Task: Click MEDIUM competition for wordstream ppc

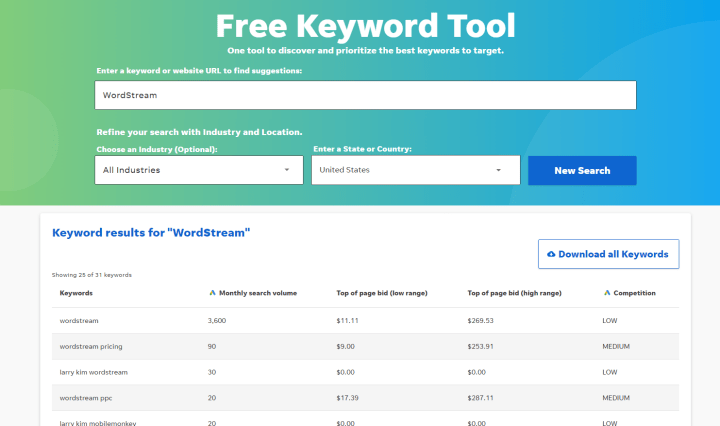Action: click(616, 398)
